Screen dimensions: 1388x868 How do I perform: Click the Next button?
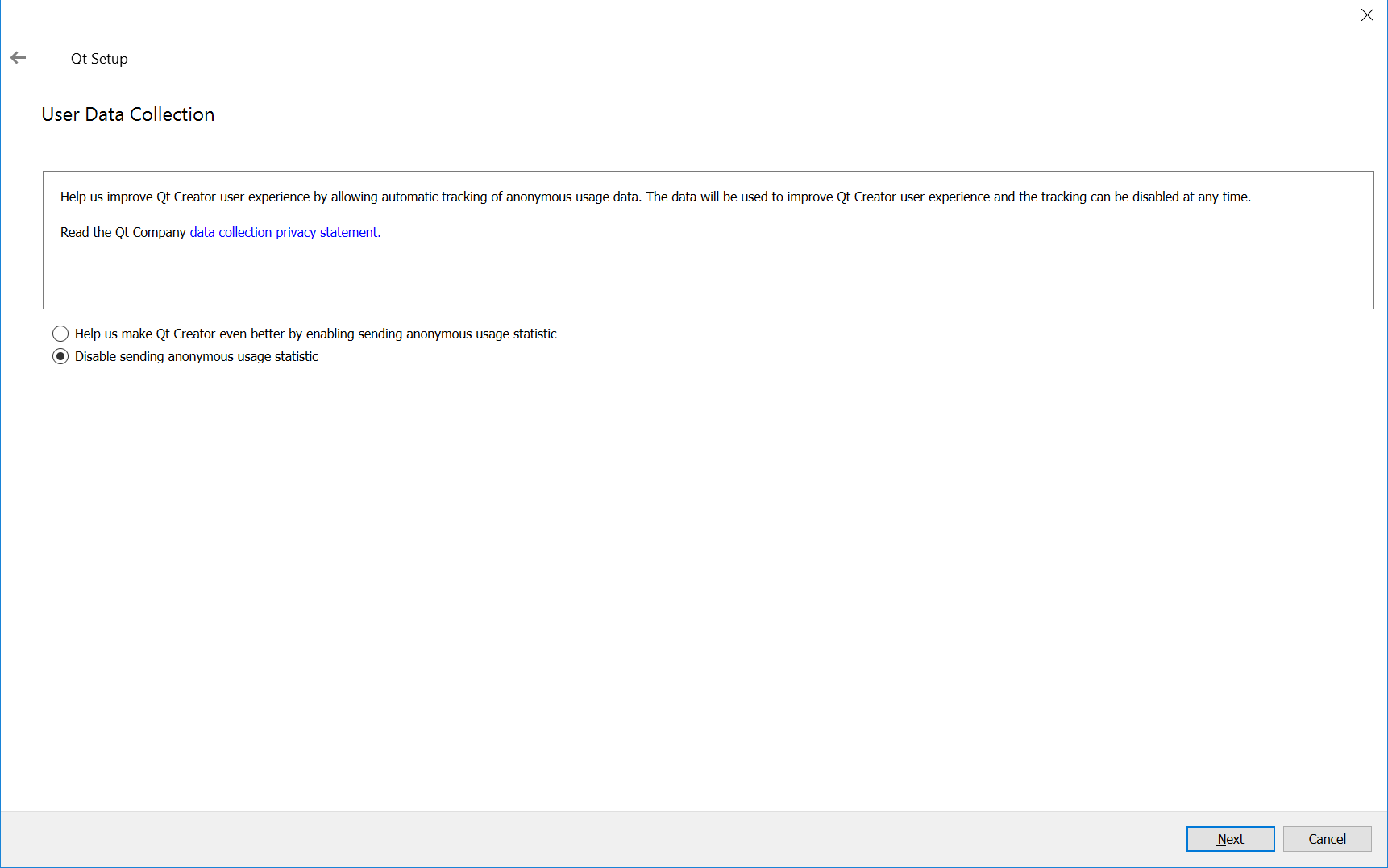pyautogui.click(x=1230, y=839)
